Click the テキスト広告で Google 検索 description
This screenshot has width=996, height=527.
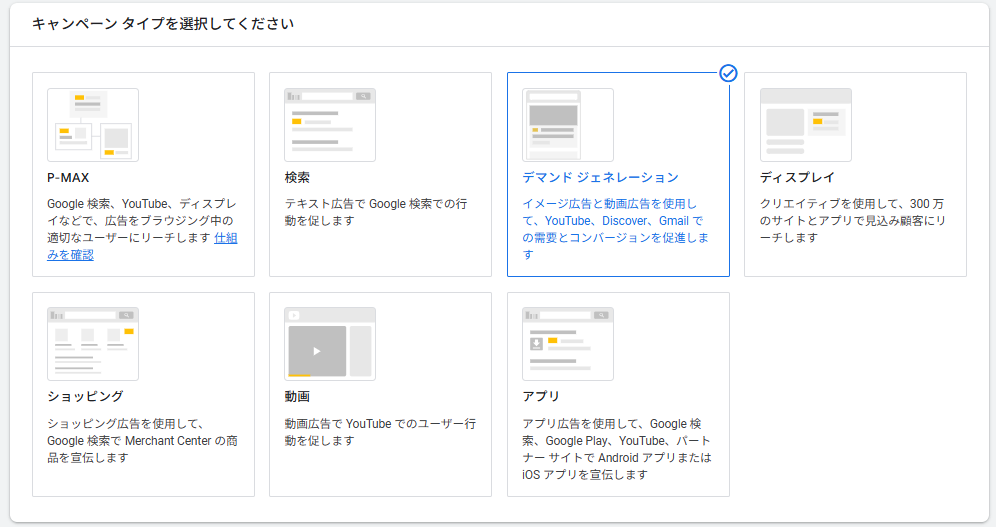pos(376,212)
